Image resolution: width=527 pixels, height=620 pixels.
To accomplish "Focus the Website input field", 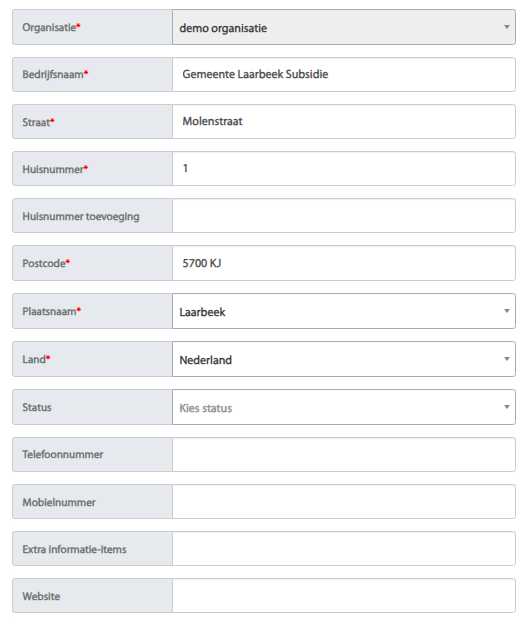I will point(344,596).
